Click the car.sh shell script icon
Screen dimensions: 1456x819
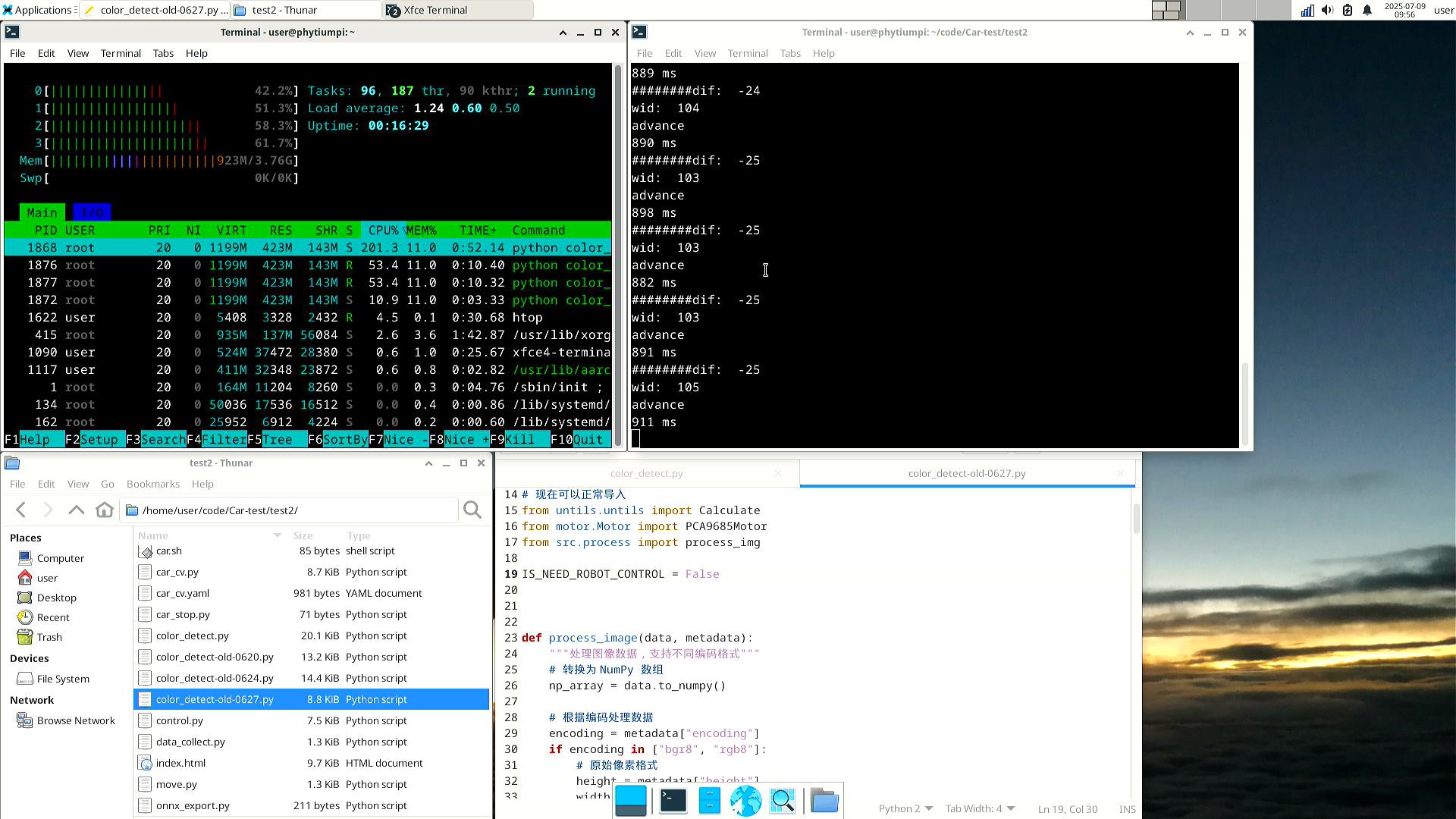146,551
